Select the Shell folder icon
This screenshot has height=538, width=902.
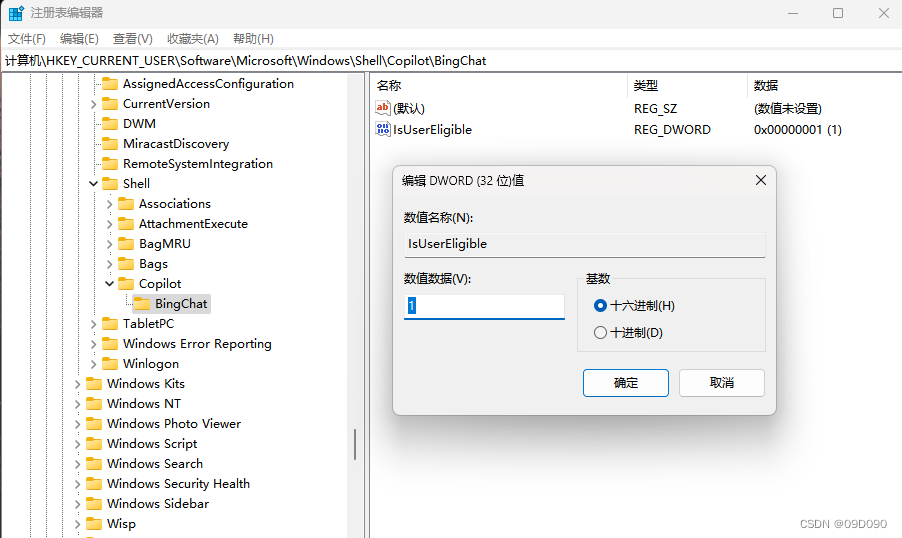coord(110,184)
